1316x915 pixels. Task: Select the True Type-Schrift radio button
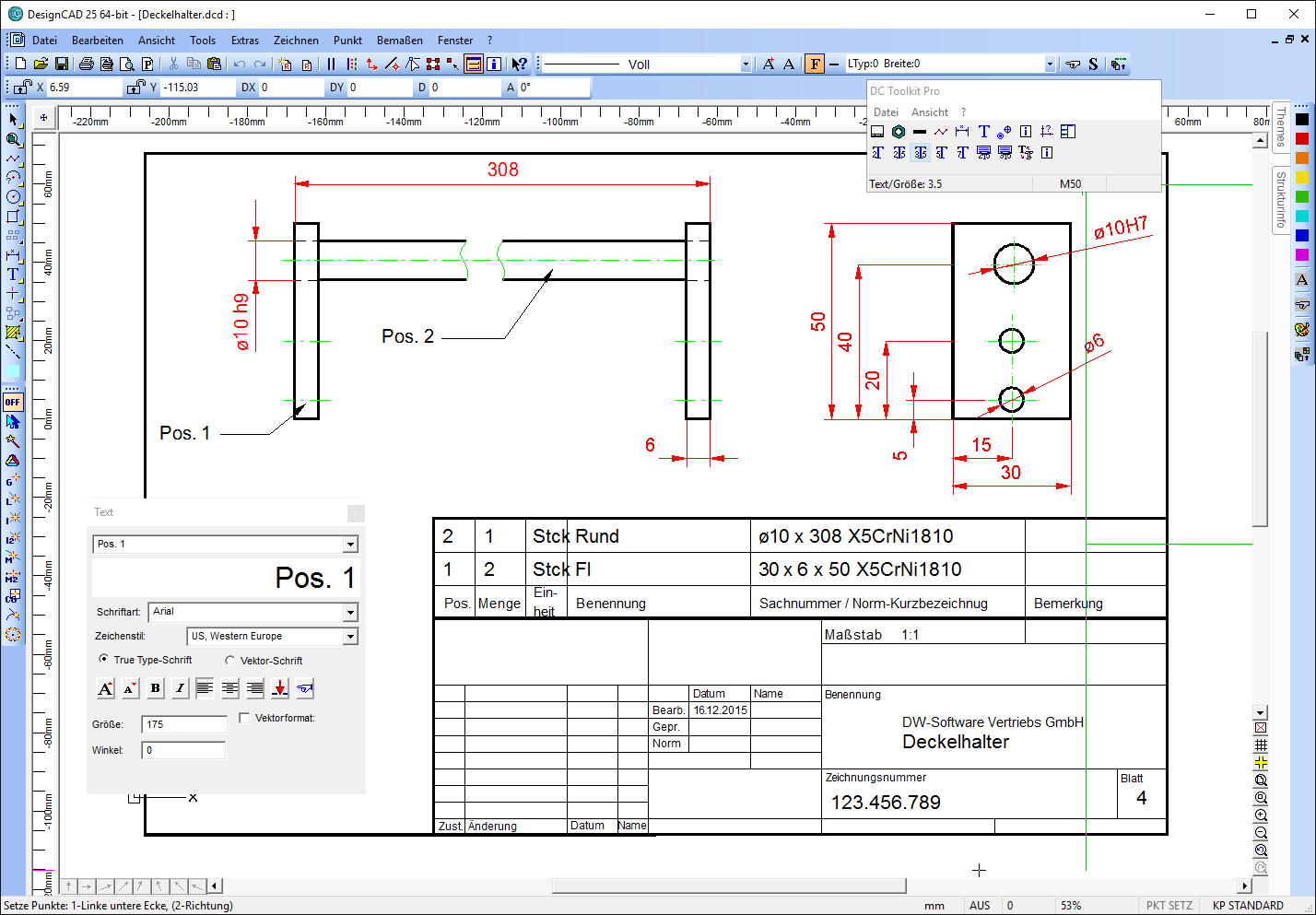[x=103, y=660]
